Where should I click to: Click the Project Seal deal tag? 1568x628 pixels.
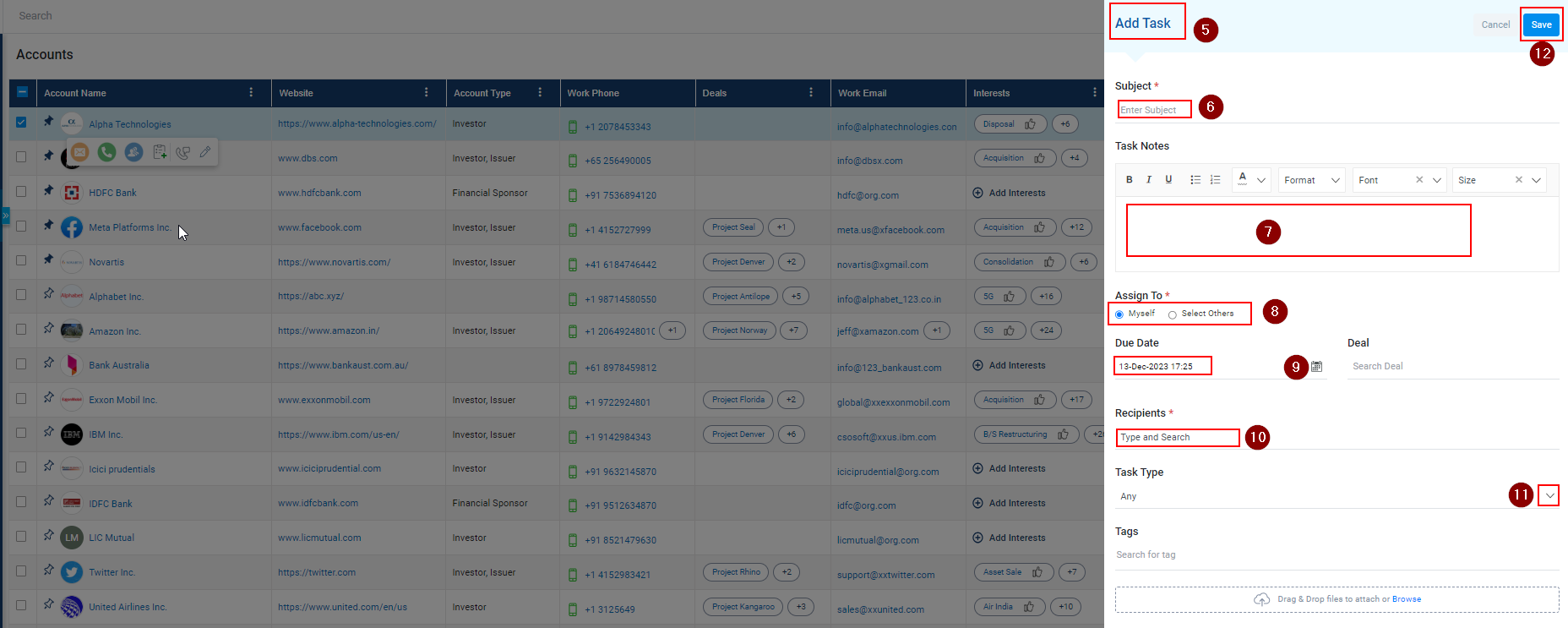click(733, 227)
